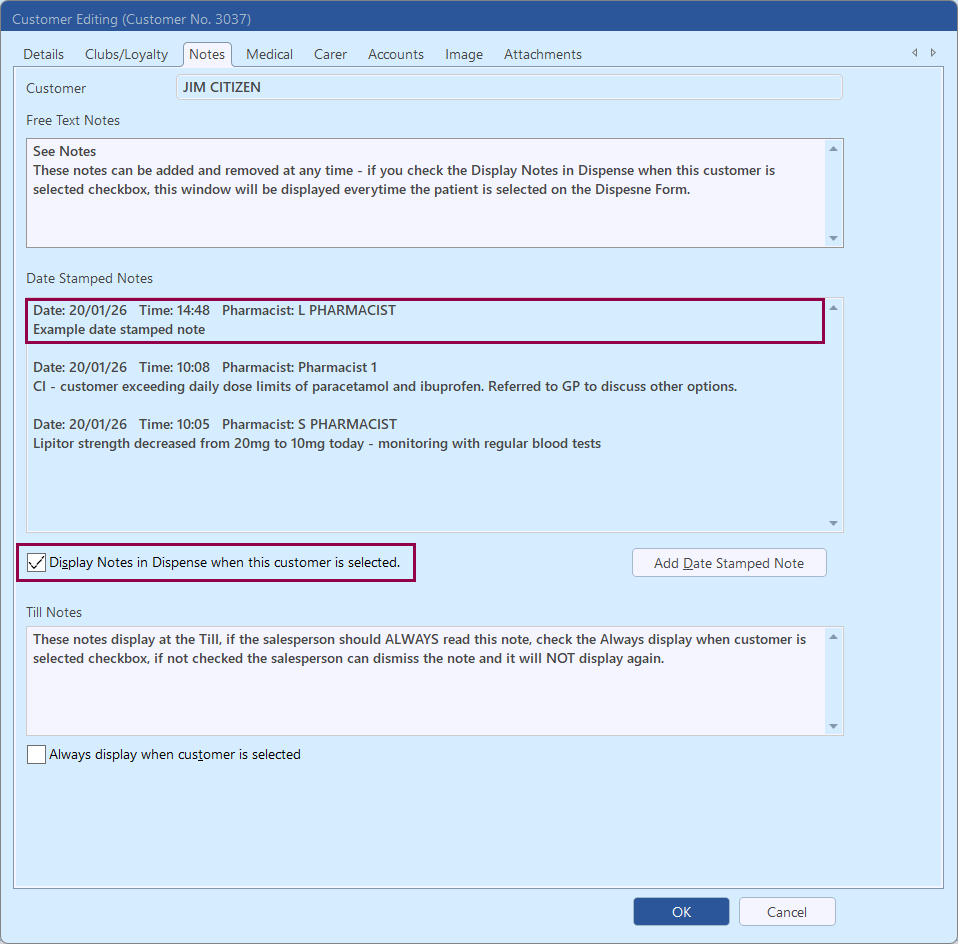Cancel the customer editing dialog
Image resolution: width=958 pixels, height=944 pixels.
pyautogui.click(x=787, y=912)
